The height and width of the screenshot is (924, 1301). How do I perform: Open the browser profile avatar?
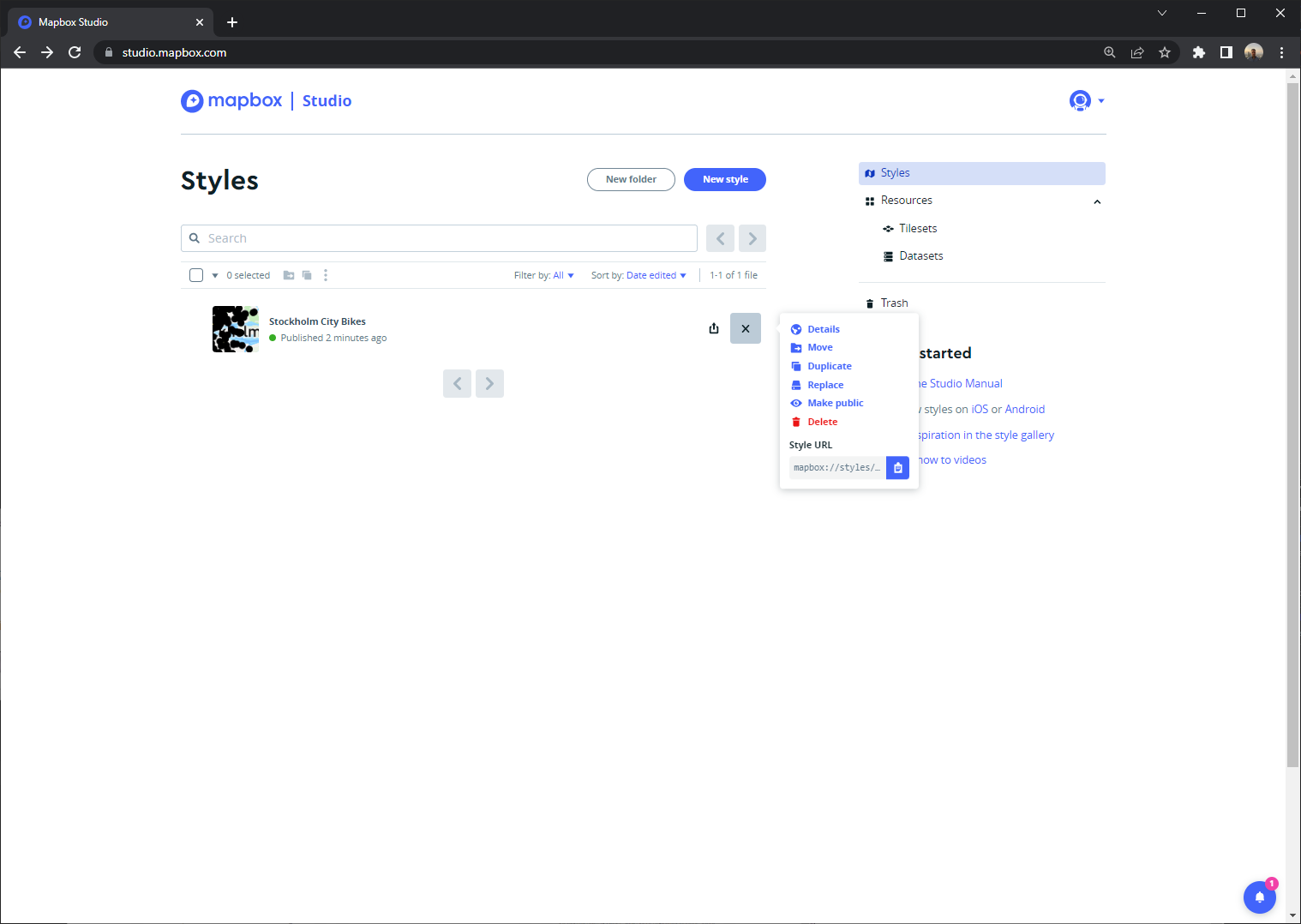(x=1254, y=52)
